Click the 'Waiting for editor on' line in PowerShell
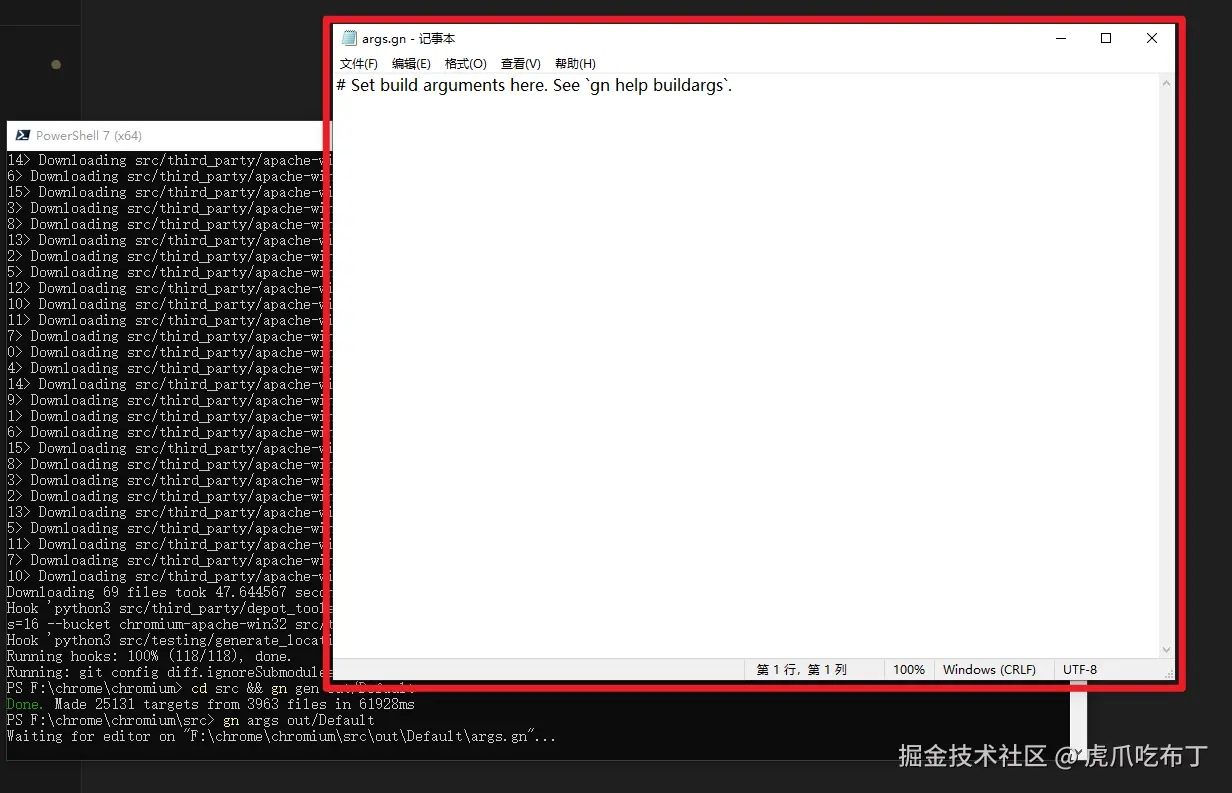1232x793 pixels. click(x=281, y=737)
